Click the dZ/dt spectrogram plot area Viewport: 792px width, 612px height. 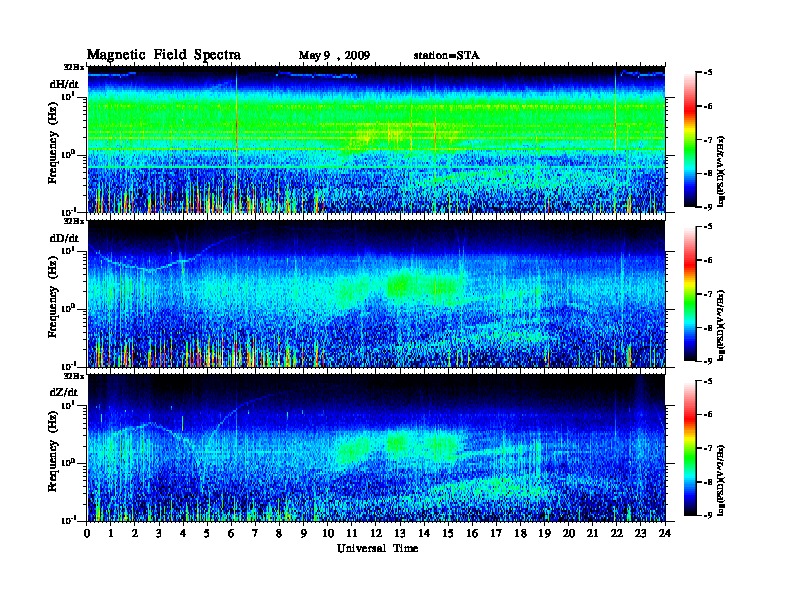pyautogui.click(x=376, y=448)
